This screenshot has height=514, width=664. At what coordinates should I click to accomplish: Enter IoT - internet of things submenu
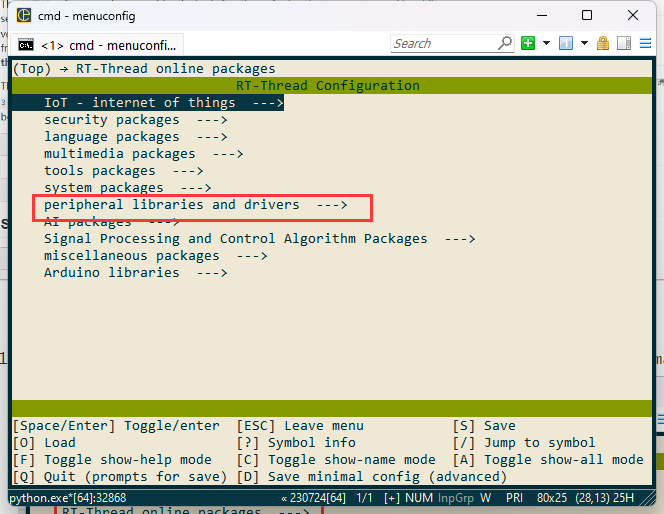[x=148, y=103]
